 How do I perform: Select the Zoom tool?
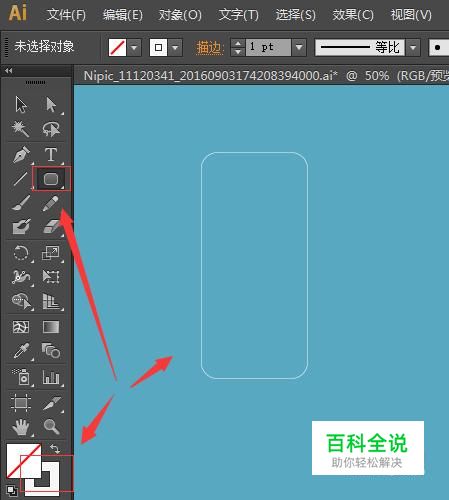(51, 427)
